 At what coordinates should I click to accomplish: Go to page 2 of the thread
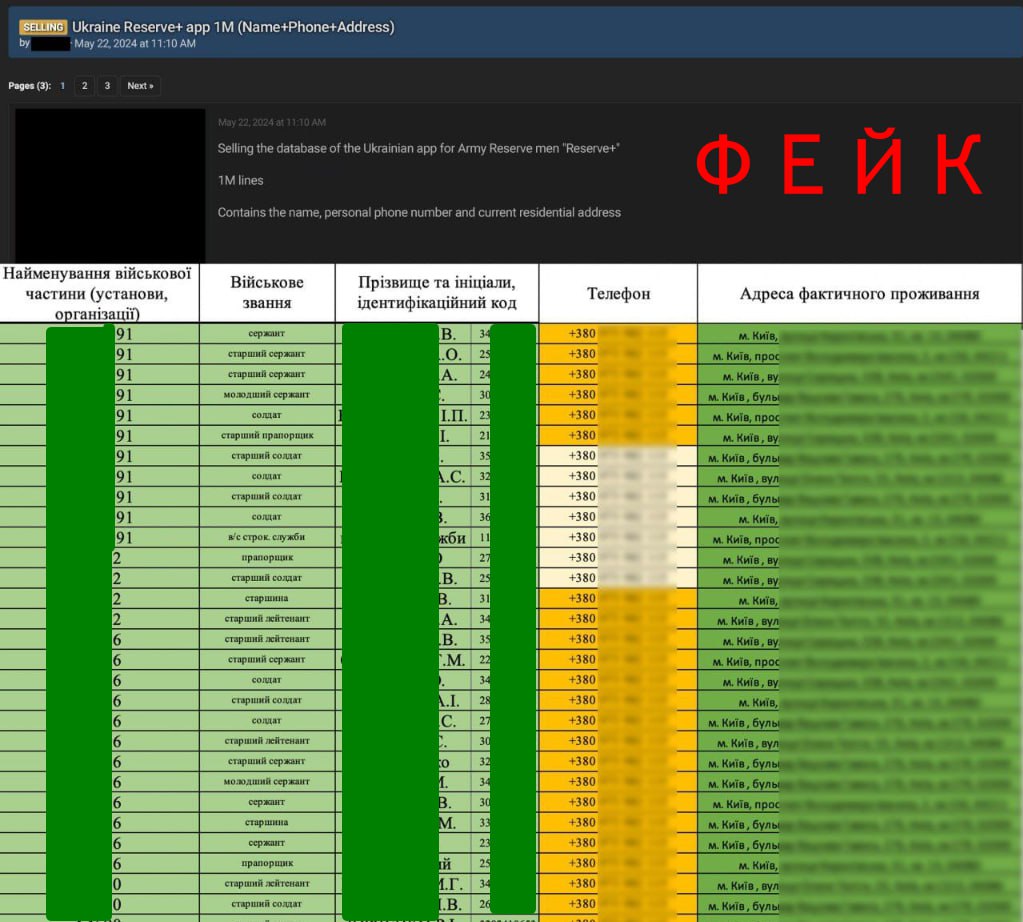pyautogui.click(x=84, y=85)
